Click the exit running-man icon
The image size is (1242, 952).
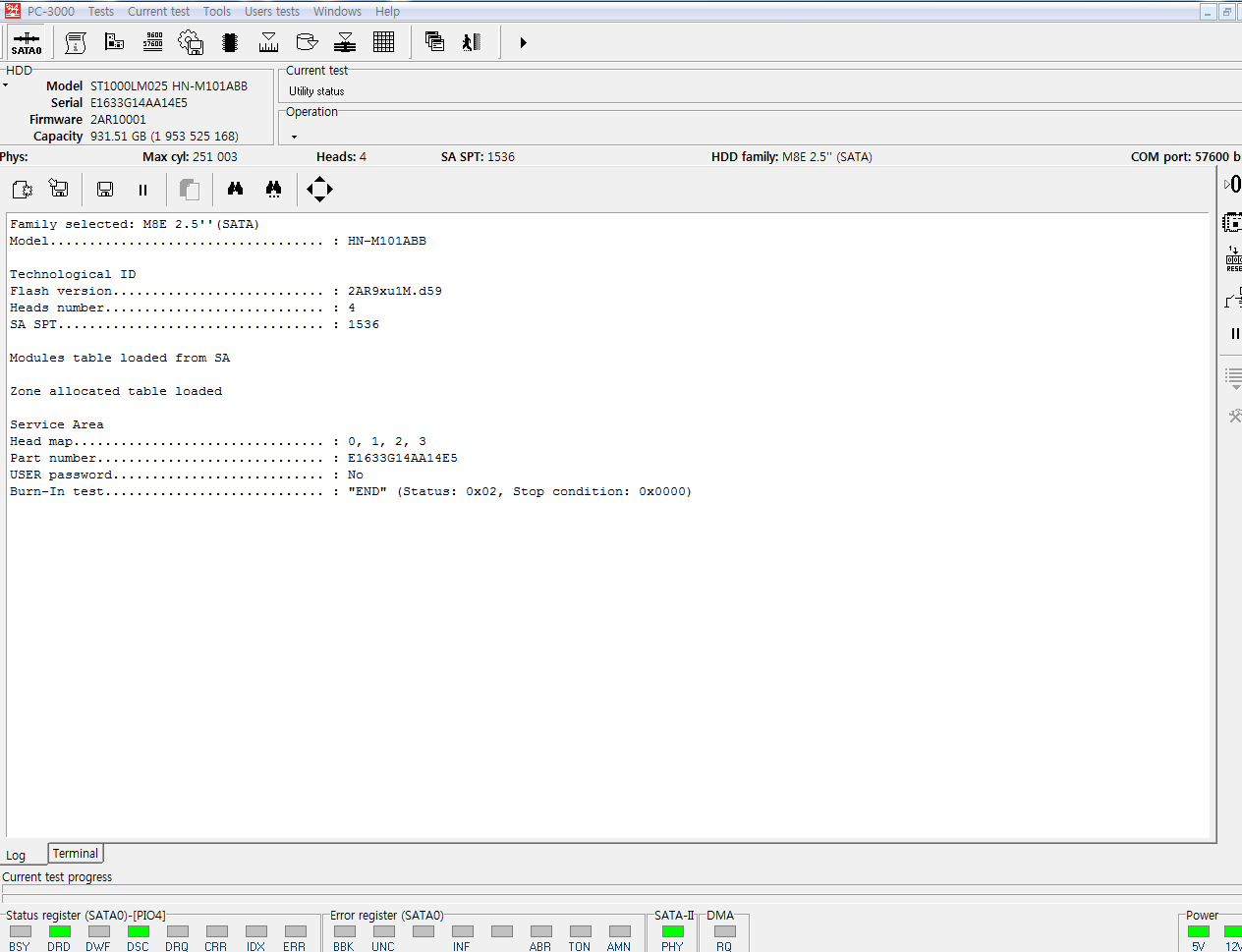(x=473, y=42)
